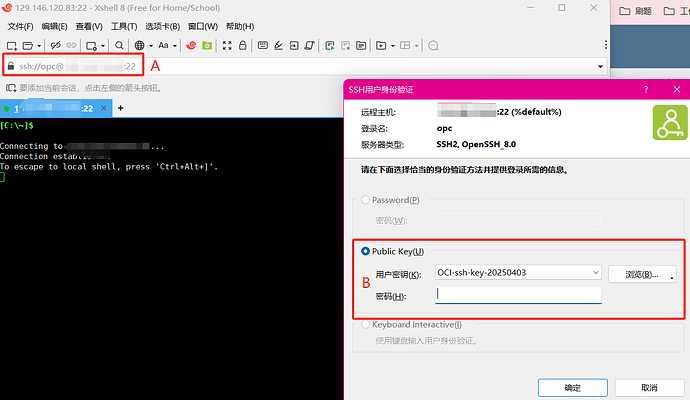Select the Password authentication radio button
Screen dimensions: 690x400
click(x=366, y=200)
